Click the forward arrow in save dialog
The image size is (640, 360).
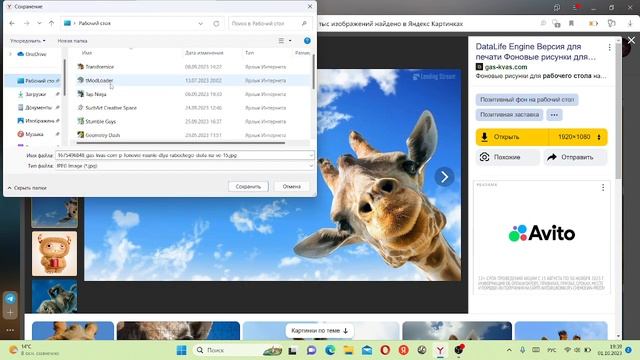[27, 23]
